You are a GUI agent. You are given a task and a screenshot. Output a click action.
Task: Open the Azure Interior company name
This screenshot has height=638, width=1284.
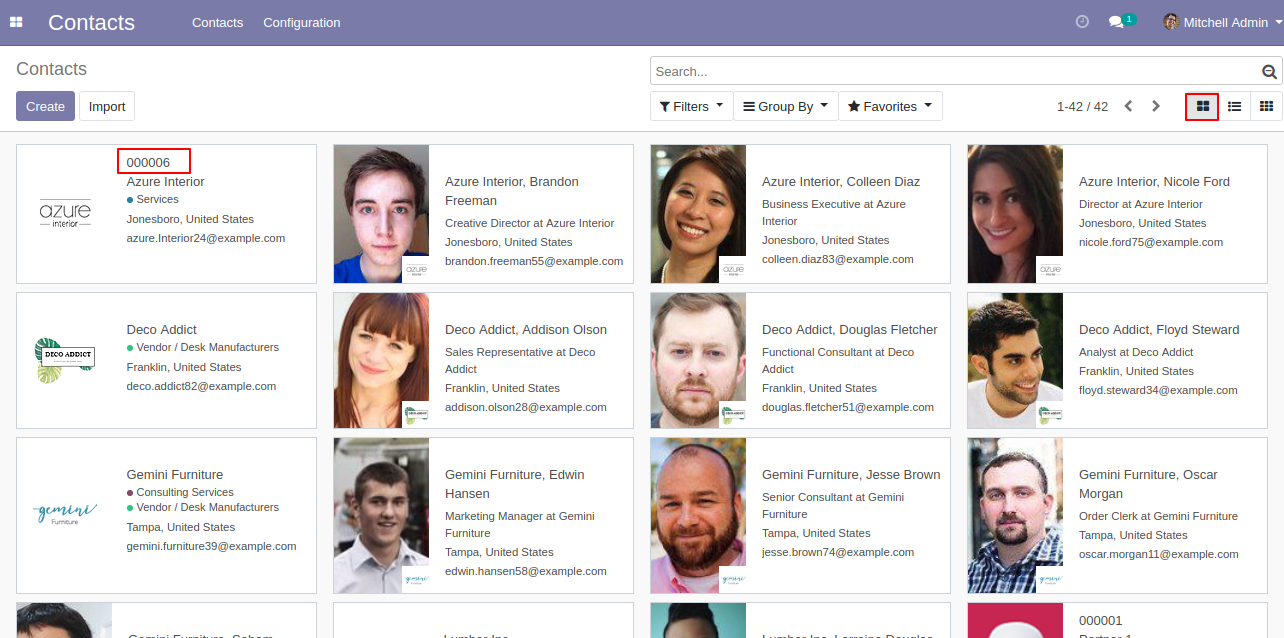pyautogui.click(x=165, y=182)
